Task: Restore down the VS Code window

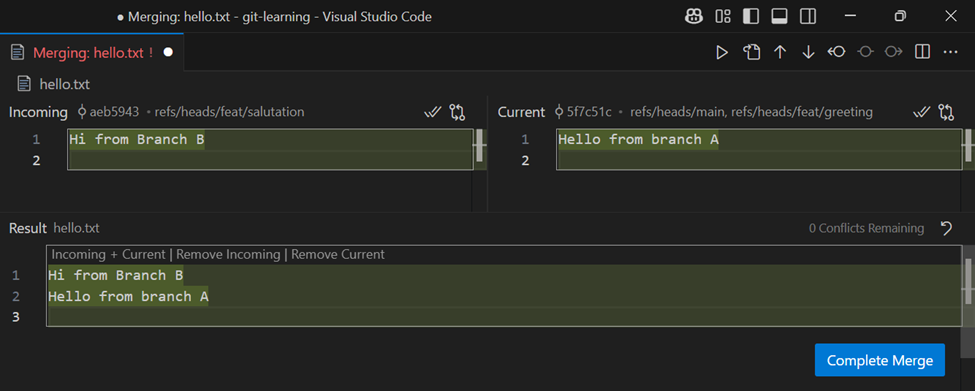Action: pos(900,17)
